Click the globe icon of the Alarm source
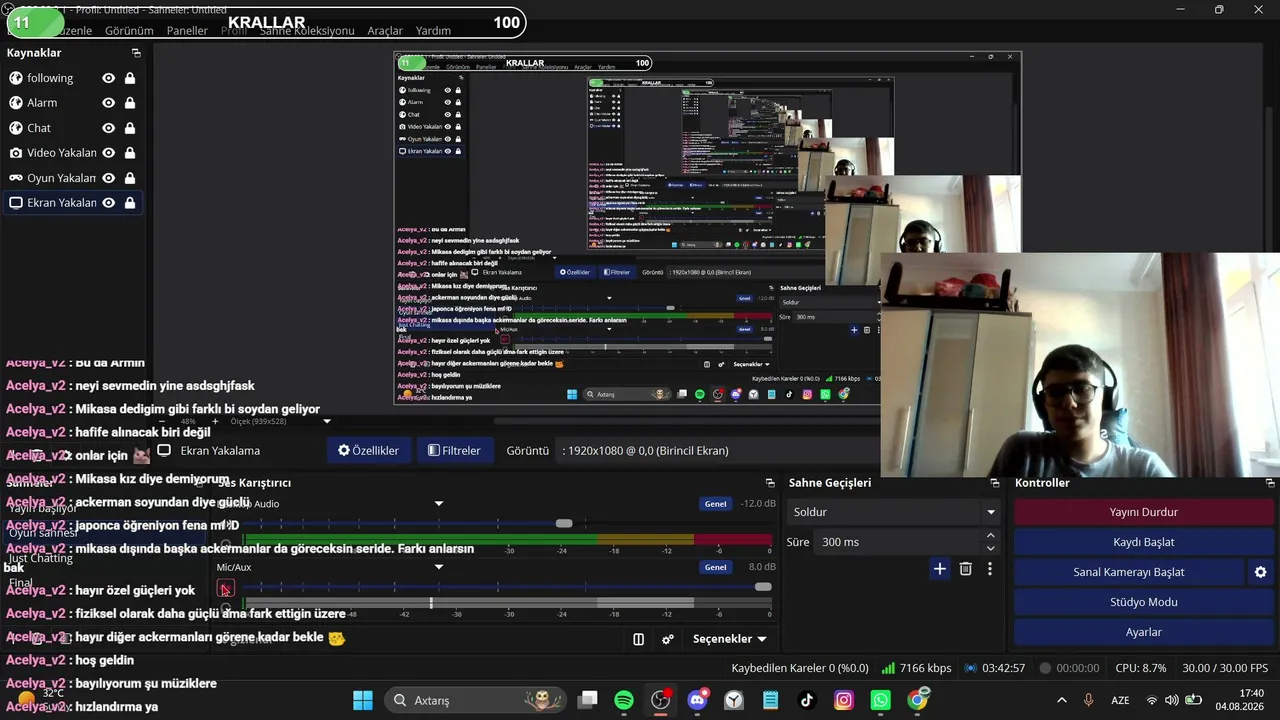 coord(16,103)
